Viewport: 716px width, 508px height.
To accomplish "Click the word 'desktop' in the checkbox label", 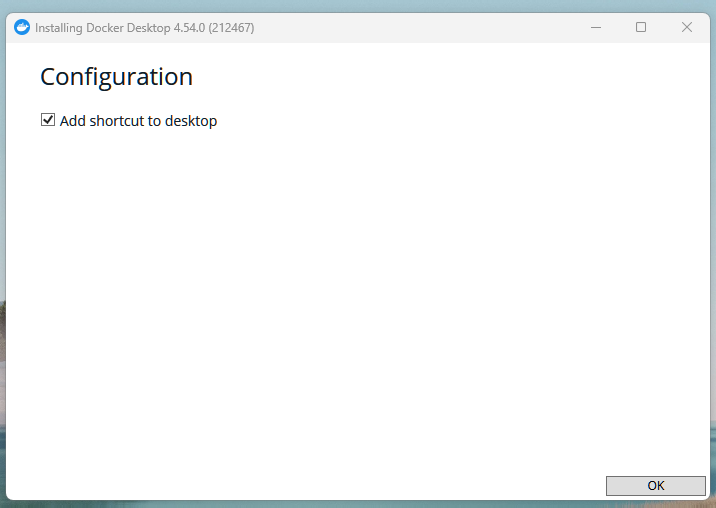I will click(192, 121).
